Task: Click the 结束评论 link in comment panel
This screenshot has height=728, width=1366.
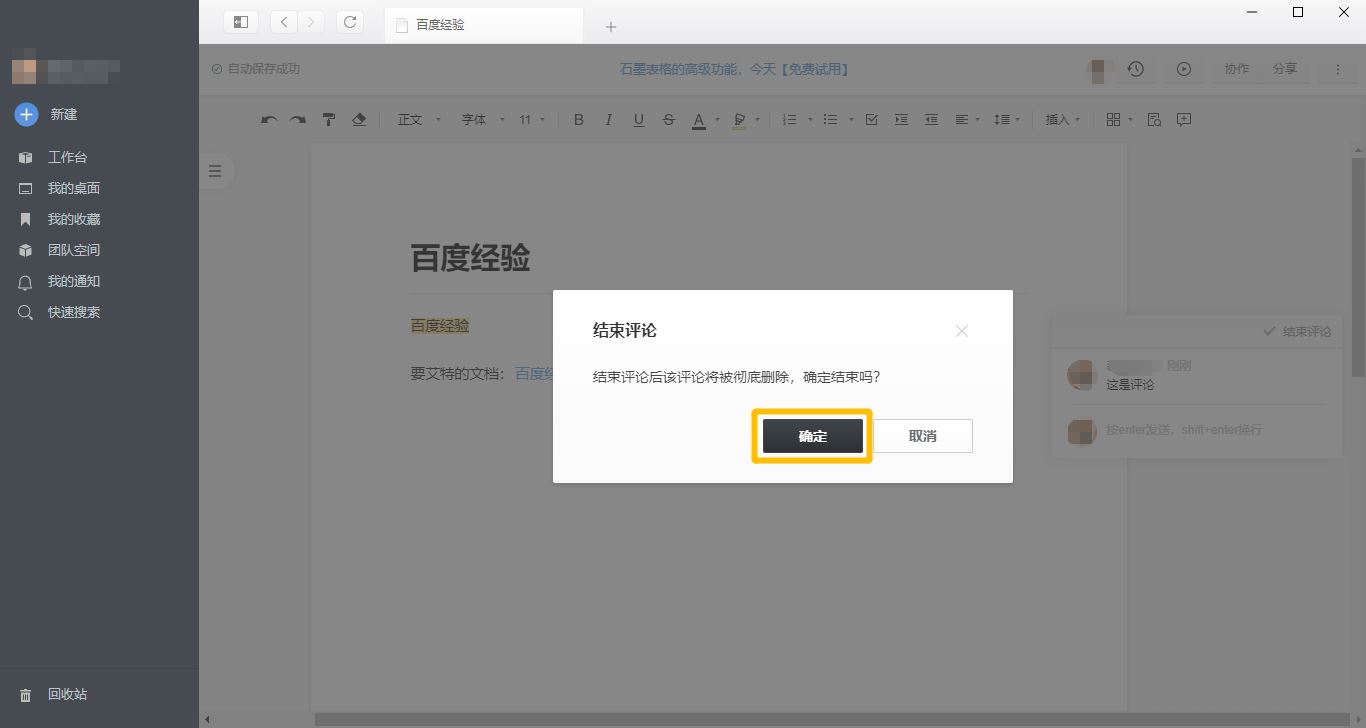Action: coord(1297,331)
